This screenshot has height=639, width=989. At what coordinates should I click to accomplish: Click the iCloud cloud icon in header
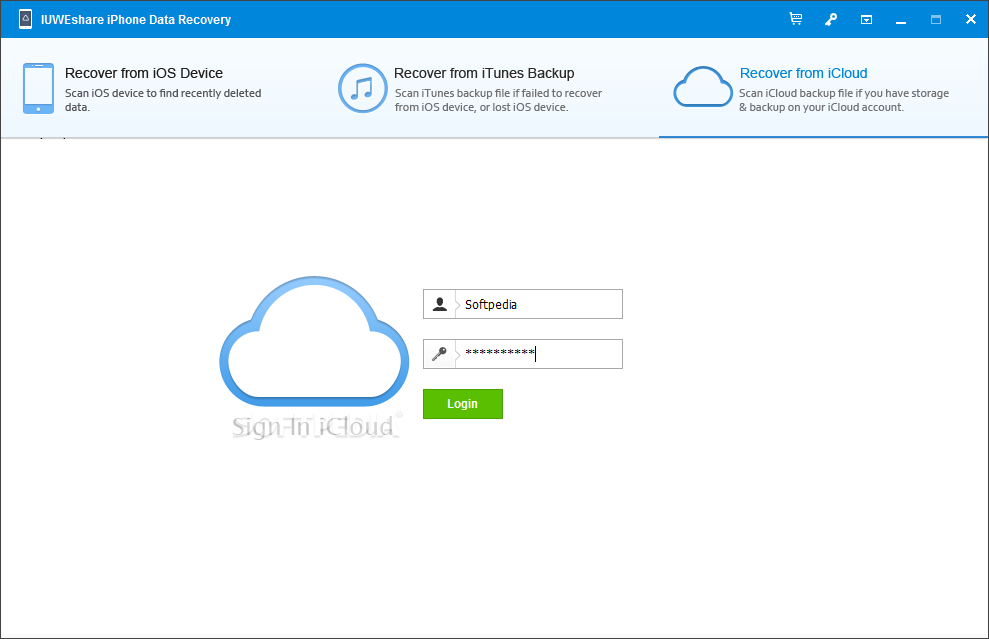tap(703, 87)
